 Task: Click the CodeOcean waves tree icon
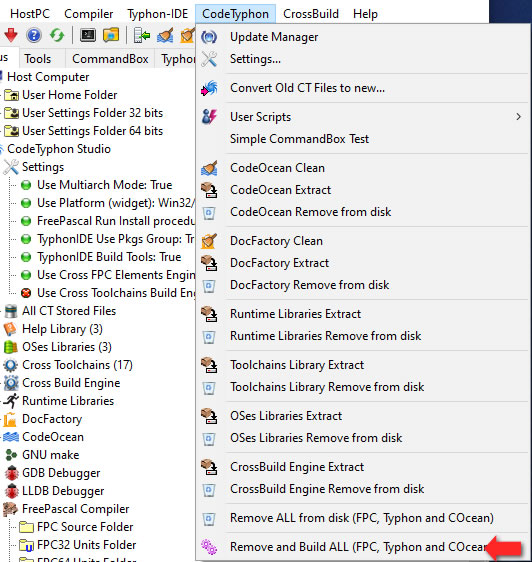pos(11,437)
